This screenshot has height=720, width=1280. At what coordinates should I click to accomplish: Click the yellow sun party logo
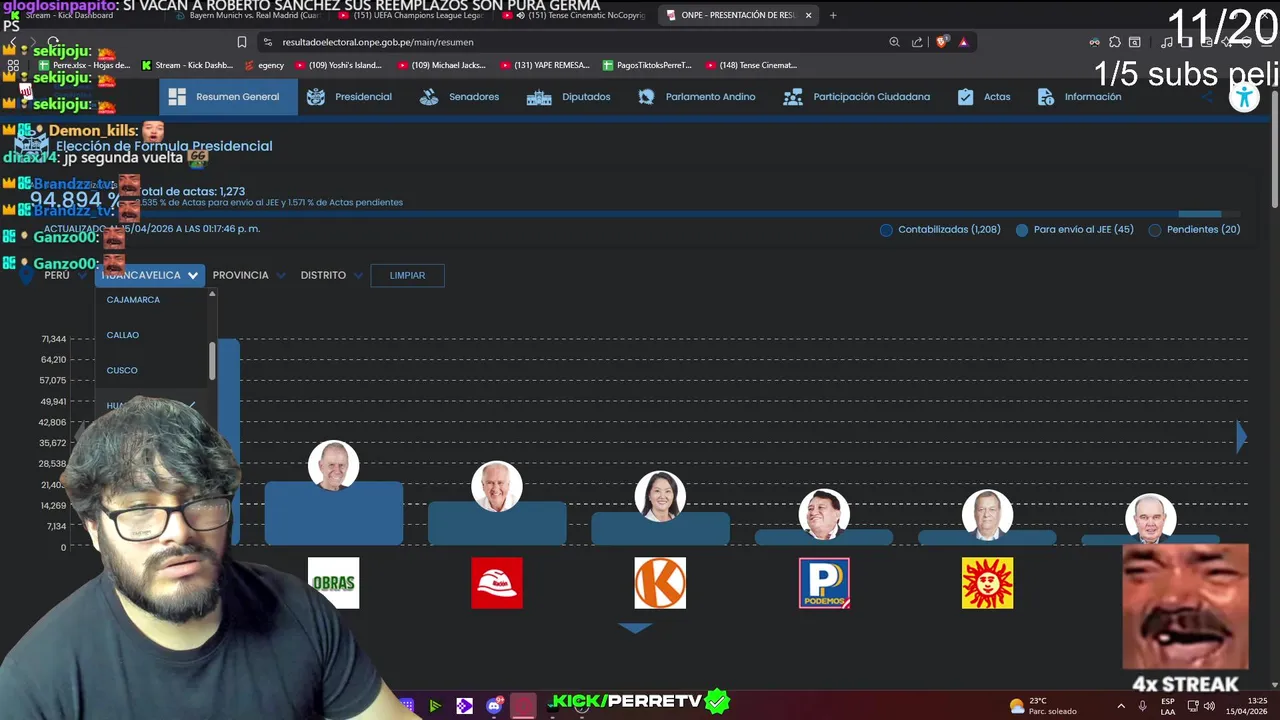987,583
